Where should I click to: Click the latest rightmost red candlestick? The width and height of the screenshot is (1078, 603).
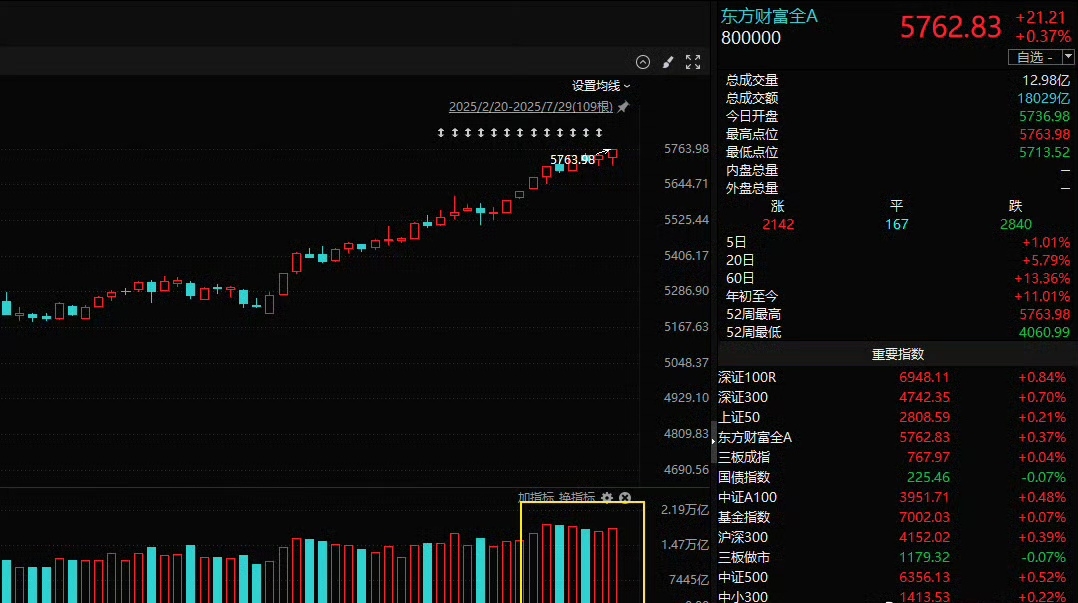tap(613, 156)
